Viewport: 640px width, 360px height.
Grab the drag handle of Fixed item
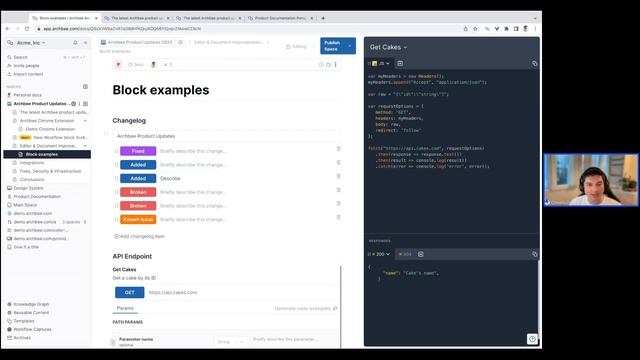(x=116, y=151)
